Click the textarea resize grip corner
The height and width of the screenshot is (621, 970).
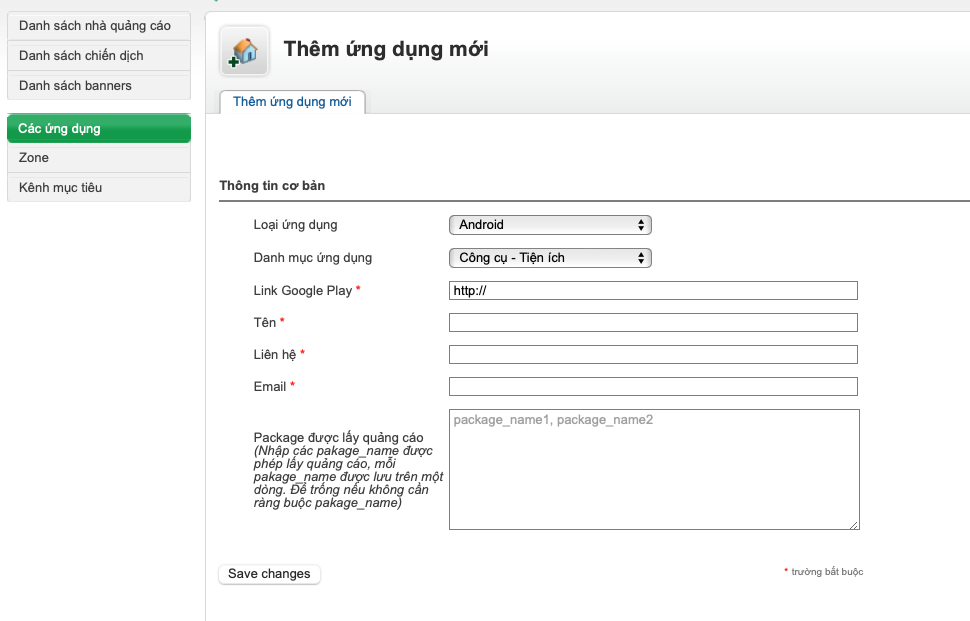pyautogui.click(x=854, y=525)
